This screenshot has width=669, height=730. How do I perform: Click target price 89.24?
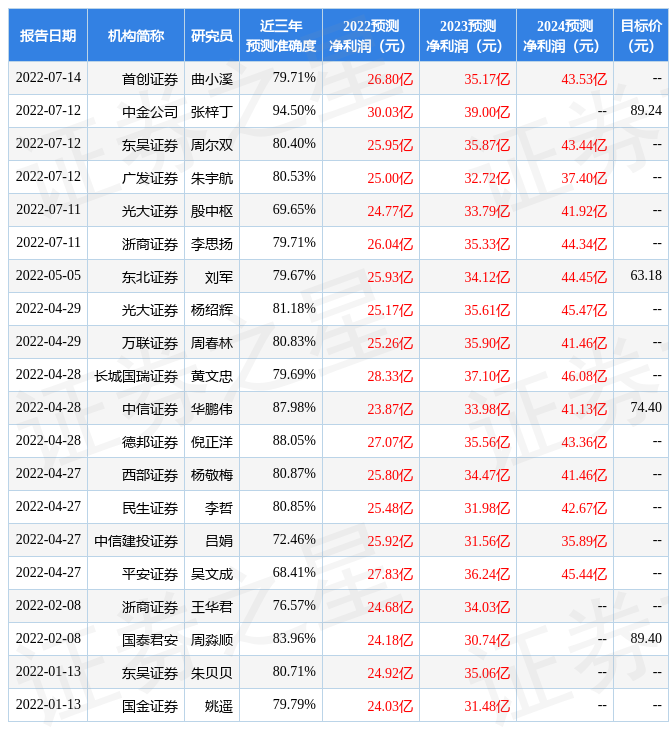coord(646,111)
